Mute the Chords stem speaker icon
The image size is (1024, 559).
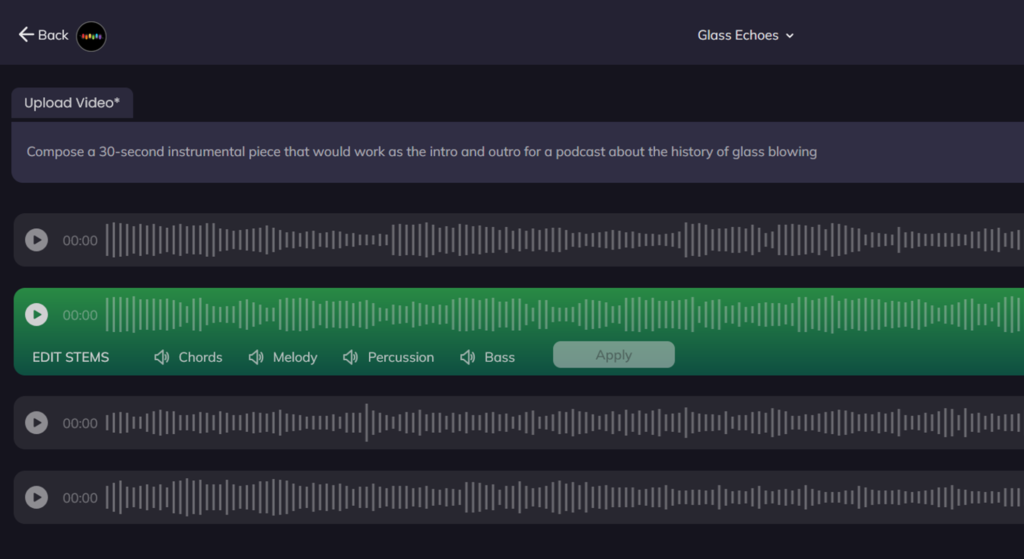pyautogui.click(x=162, y=357)
